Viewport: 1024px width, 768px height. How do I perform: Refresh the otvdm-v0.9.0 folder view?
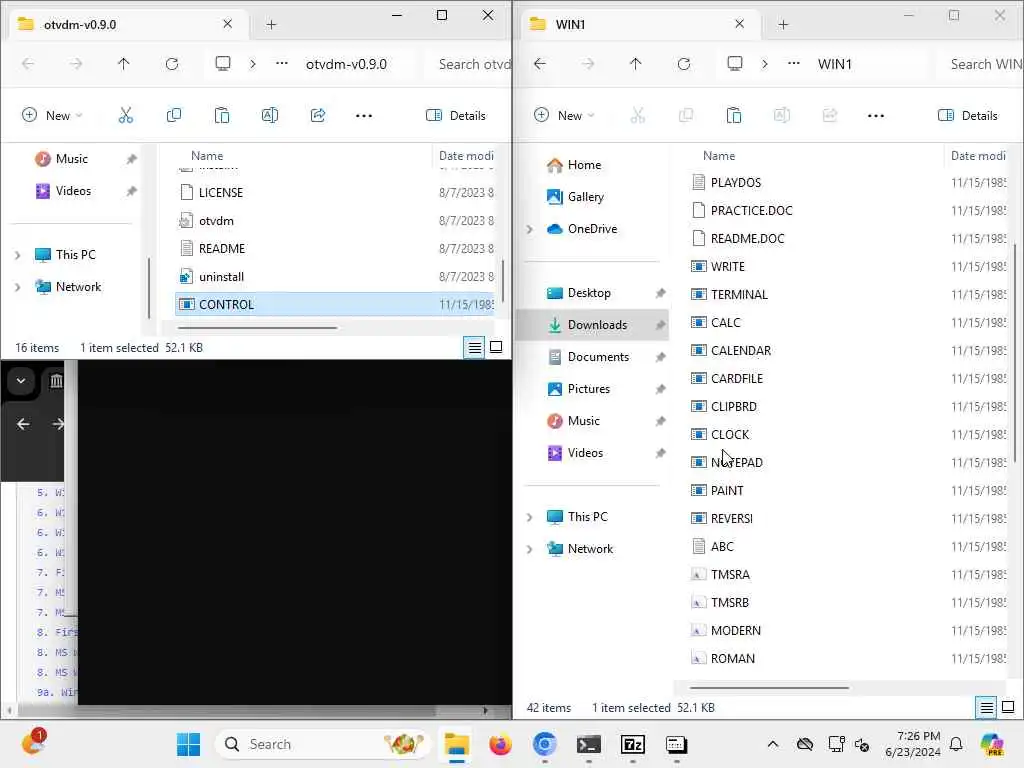tap(172, 64)
